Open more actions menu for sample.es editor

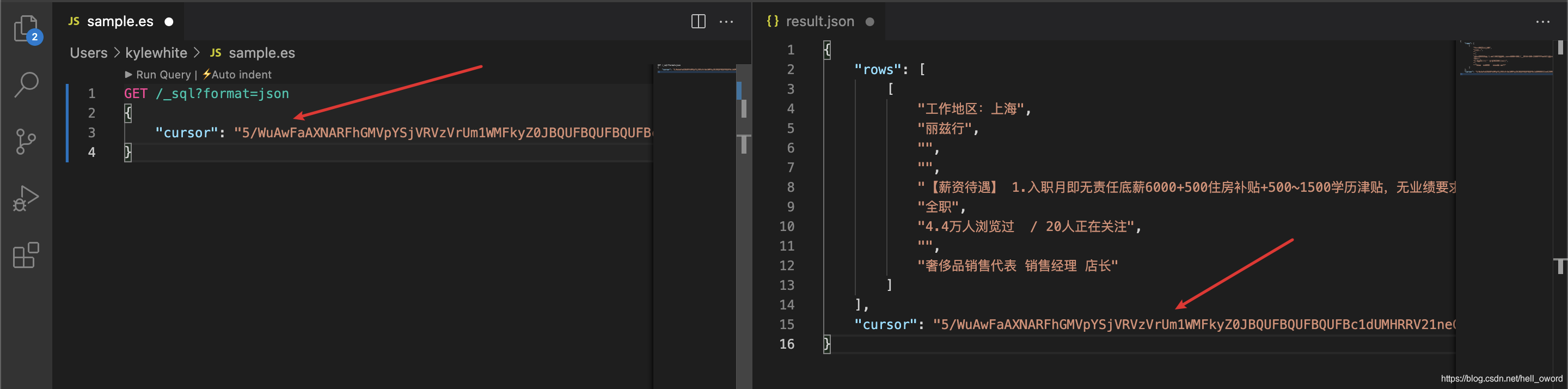coord(726,21)
